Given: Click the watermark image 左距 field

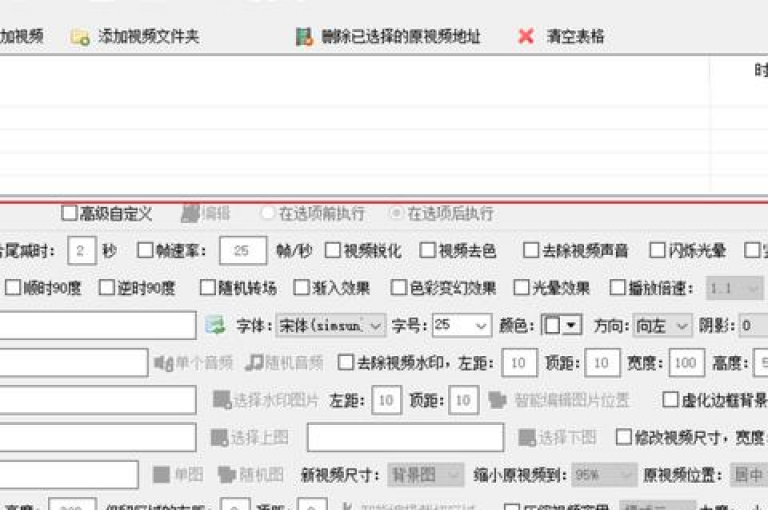Looking at the screenshot, I should [x=386, y=400].
